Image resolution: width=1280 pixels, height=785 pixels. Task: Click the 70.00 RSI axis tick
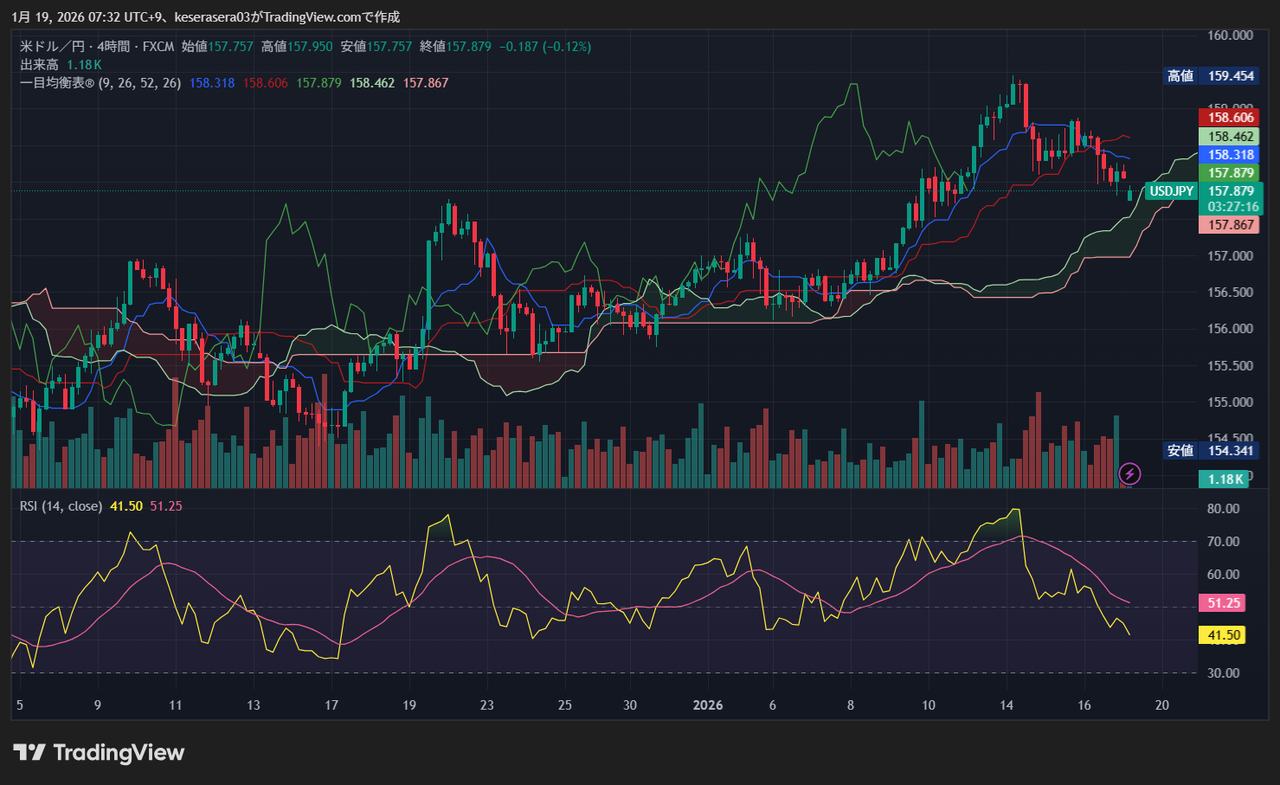(x=1225, y=542)
